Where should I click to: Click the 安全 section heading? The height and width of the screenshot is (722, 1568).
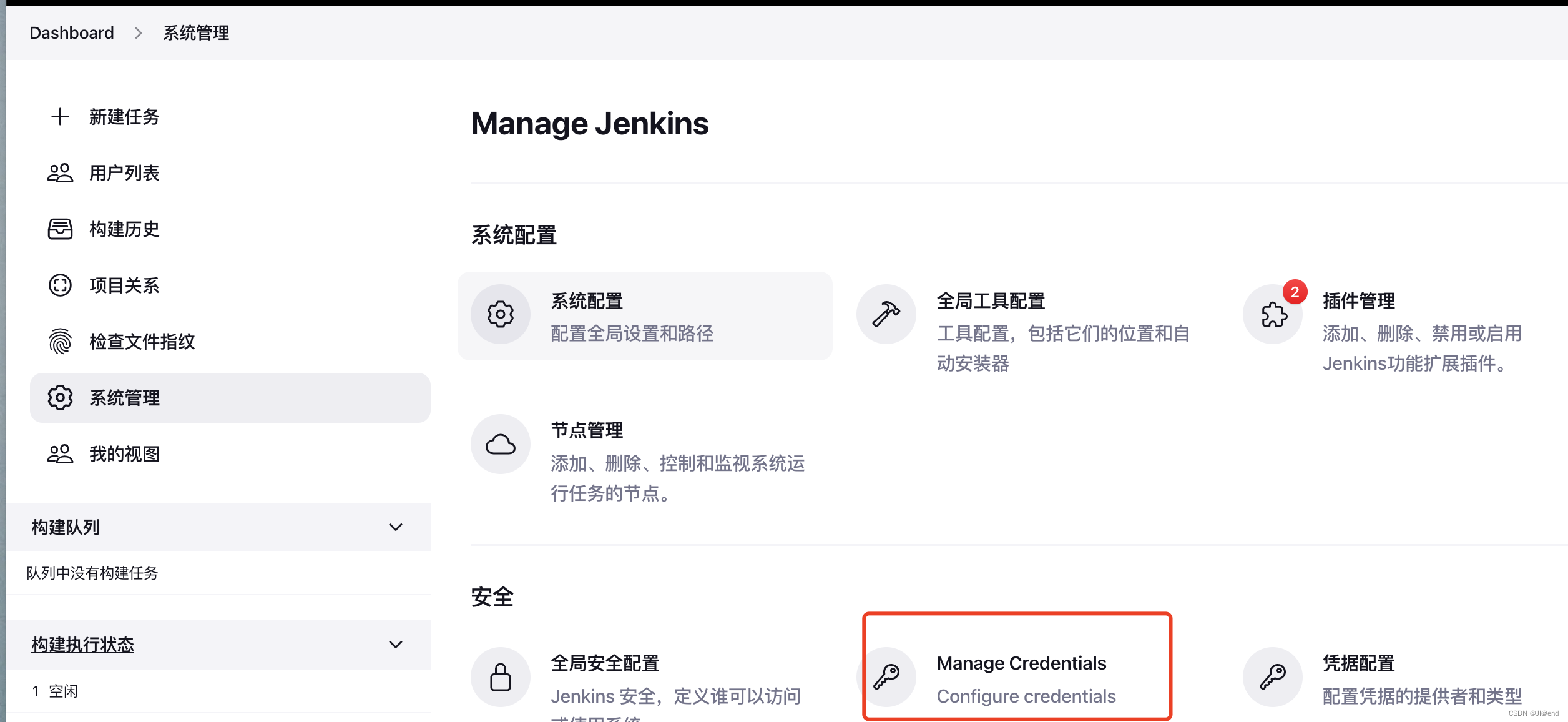tap(492, 597)
